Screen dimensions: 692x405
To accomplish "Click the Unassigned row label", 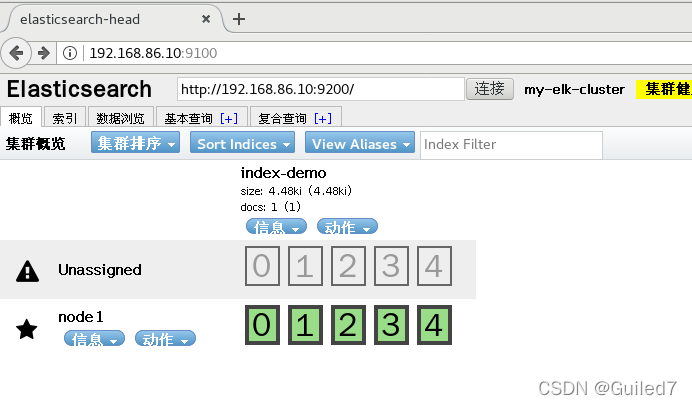I will point(100,270).
